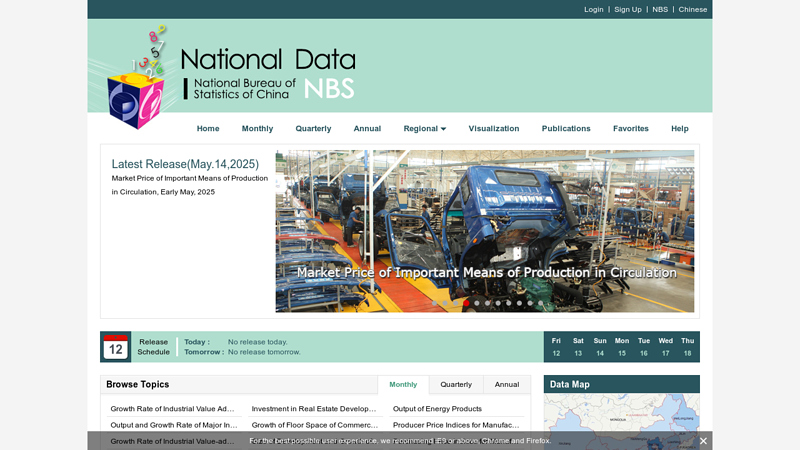Select the Monthly tab in Browse Topics
Viewport: 800px width, 450px height.
(x=403, y=385)
